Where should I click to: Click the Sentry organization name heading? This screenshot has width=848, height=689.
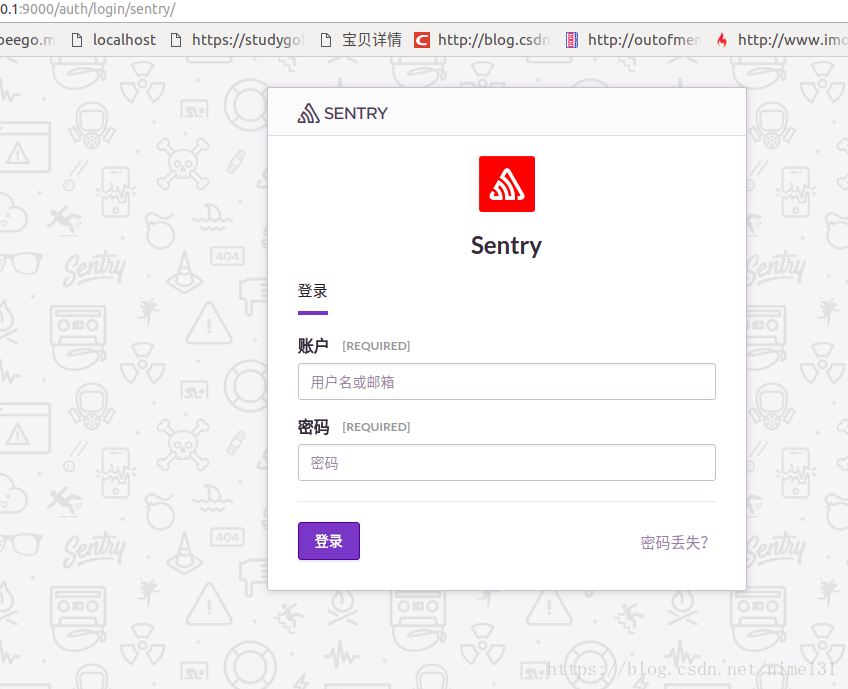(506, 246)
